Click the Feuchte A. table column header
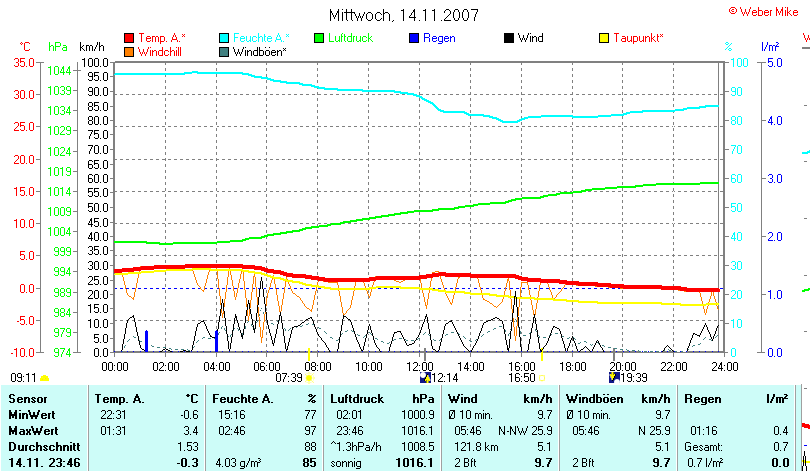810x471 pixels. [x=242, y=399]
